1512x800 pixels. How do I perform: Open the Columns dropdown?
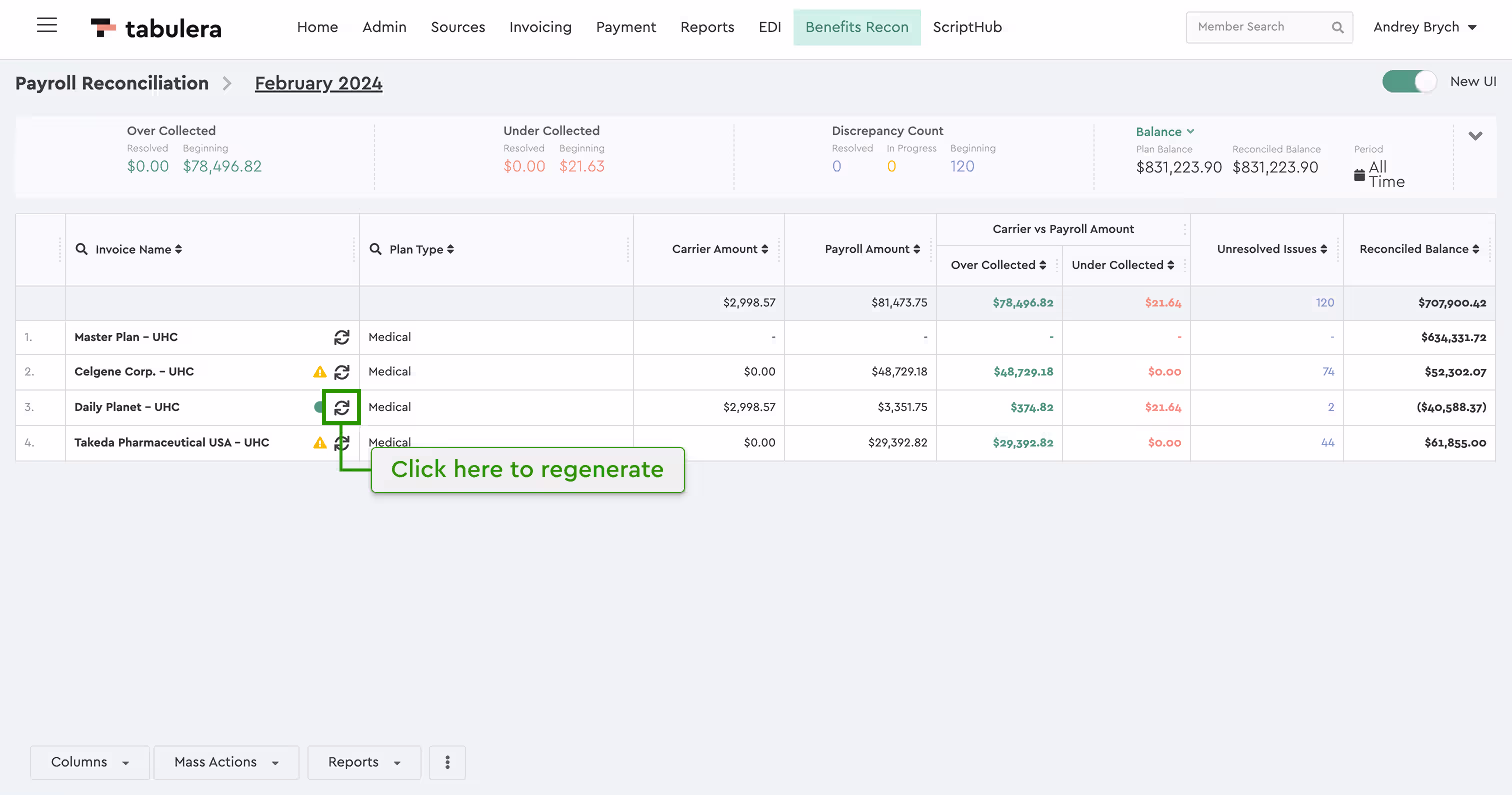(90, 762)
